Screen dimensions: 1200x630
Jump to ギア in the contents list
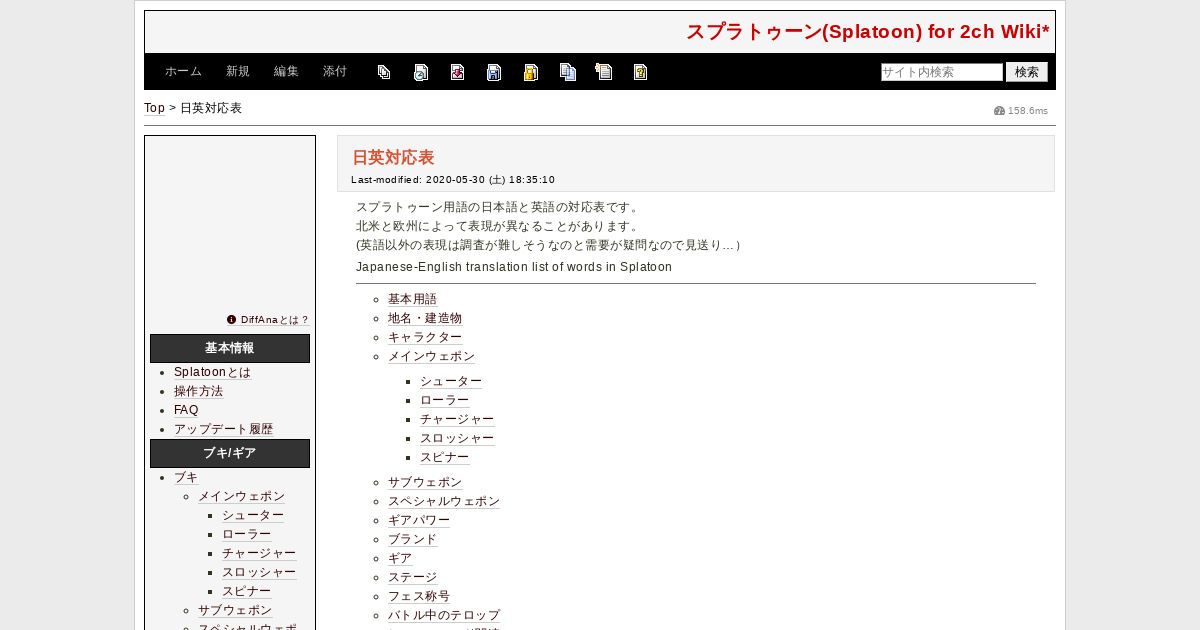400,559
